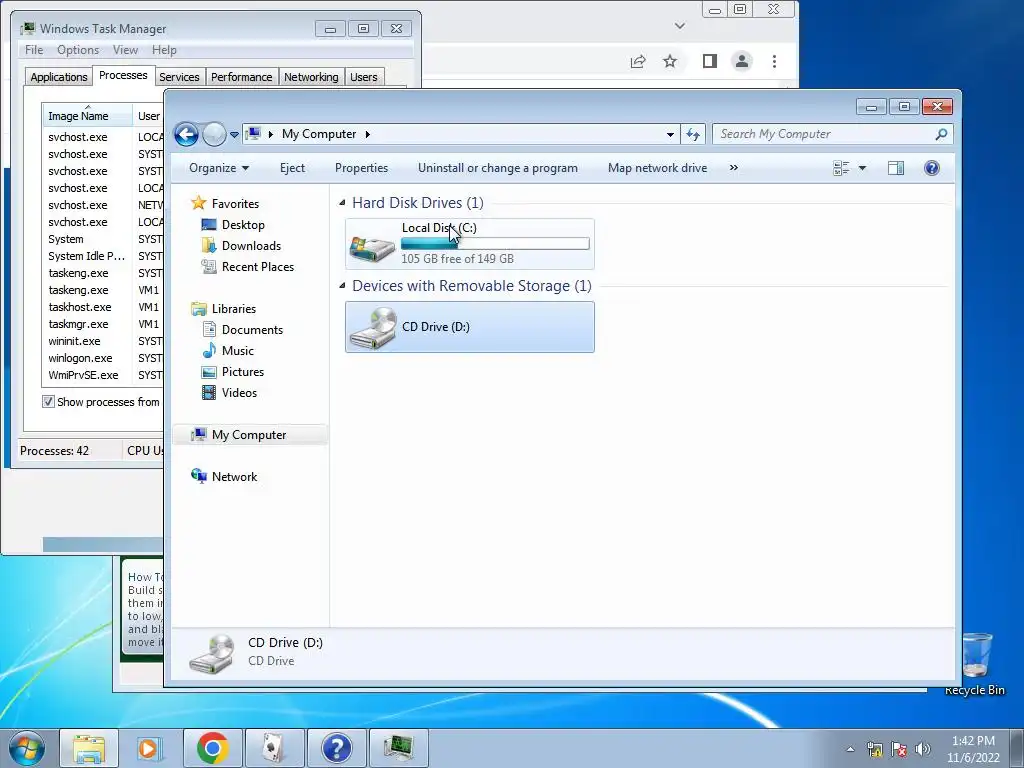1024x768 pixels.
Task: Open the view options dropdown arrow
Action: click(x=862, y=168)
